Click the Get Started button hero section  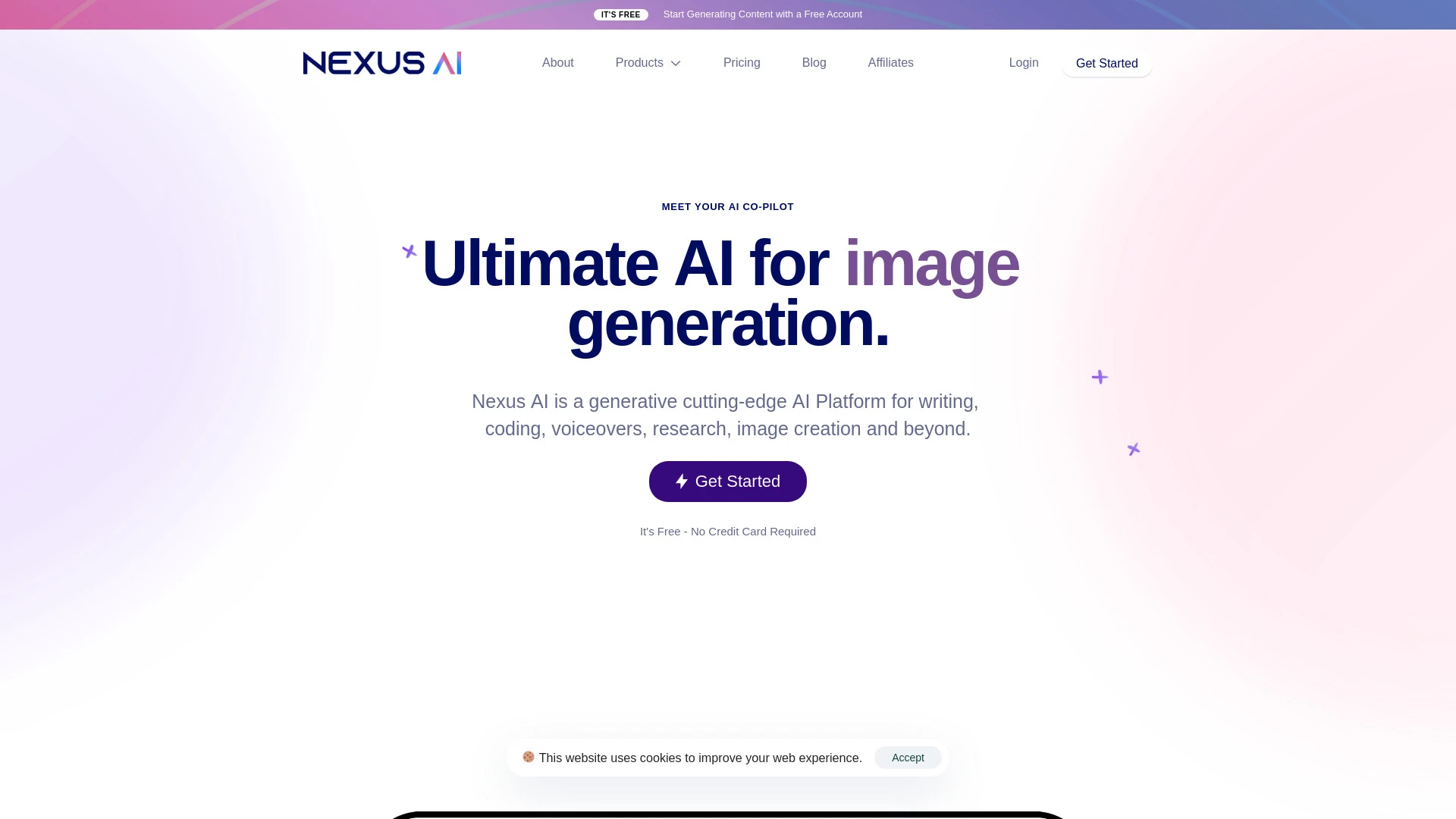727,481
